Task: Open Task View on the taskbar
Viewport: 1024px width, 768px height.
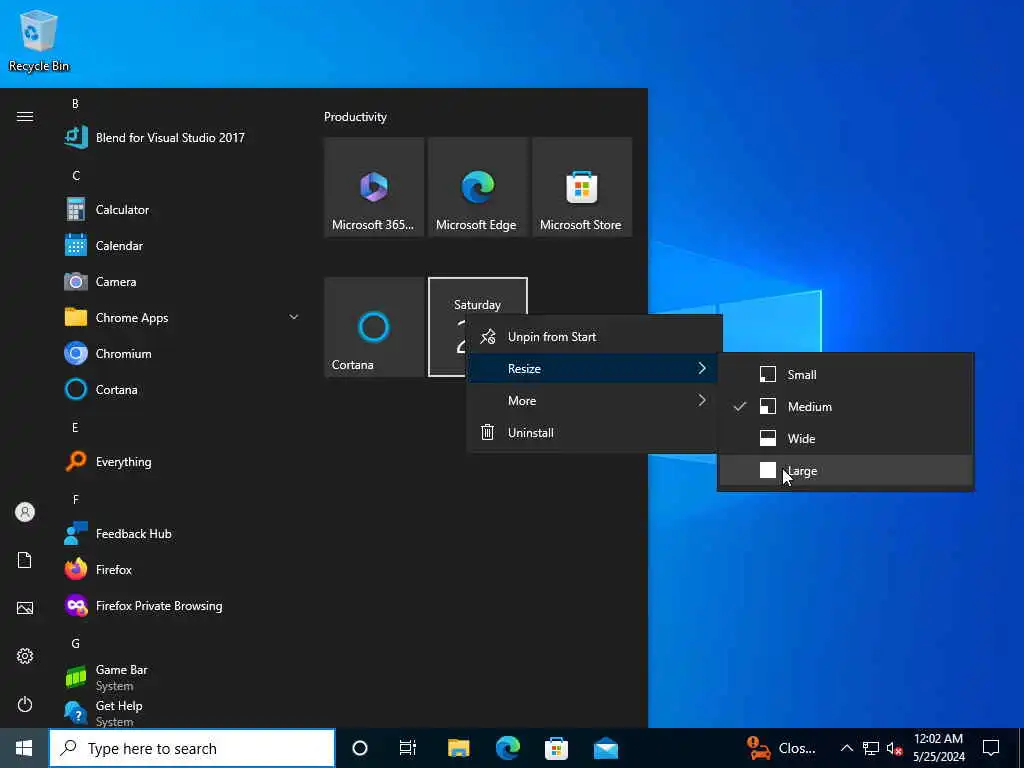Action: tap(408, 748)
